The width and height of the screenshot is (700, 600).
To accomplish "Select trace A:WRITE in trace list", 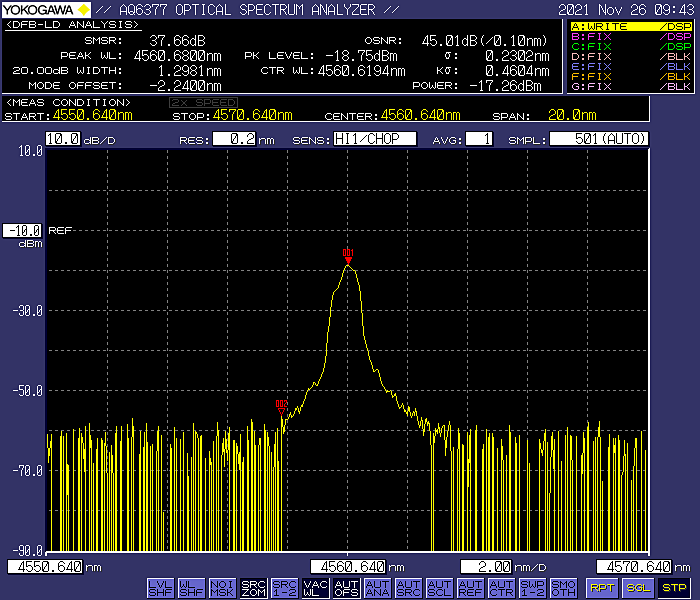I will 630,26.
